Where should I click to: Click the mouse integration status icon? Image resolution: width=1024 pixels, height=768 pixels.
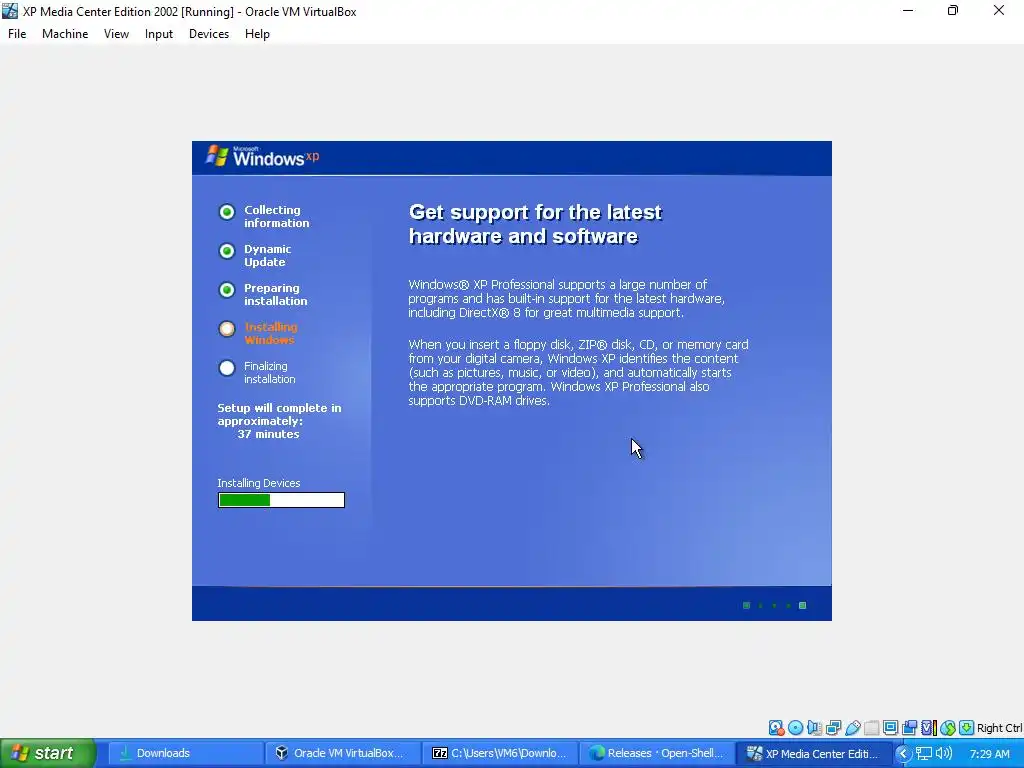point(948,728)
